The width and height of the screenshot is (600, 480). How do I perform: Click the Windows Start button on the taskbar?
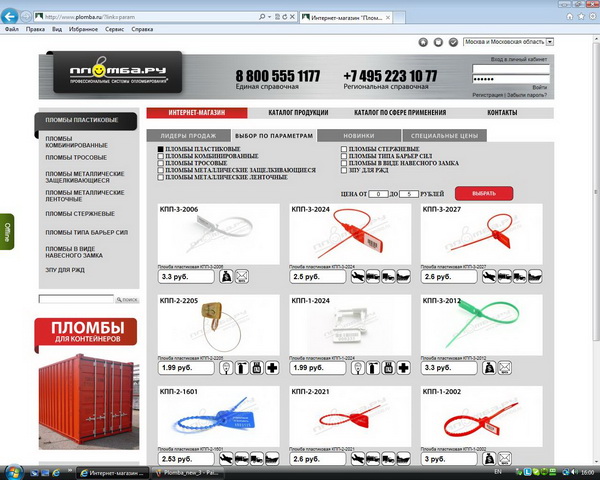click(x=14, y=472)
